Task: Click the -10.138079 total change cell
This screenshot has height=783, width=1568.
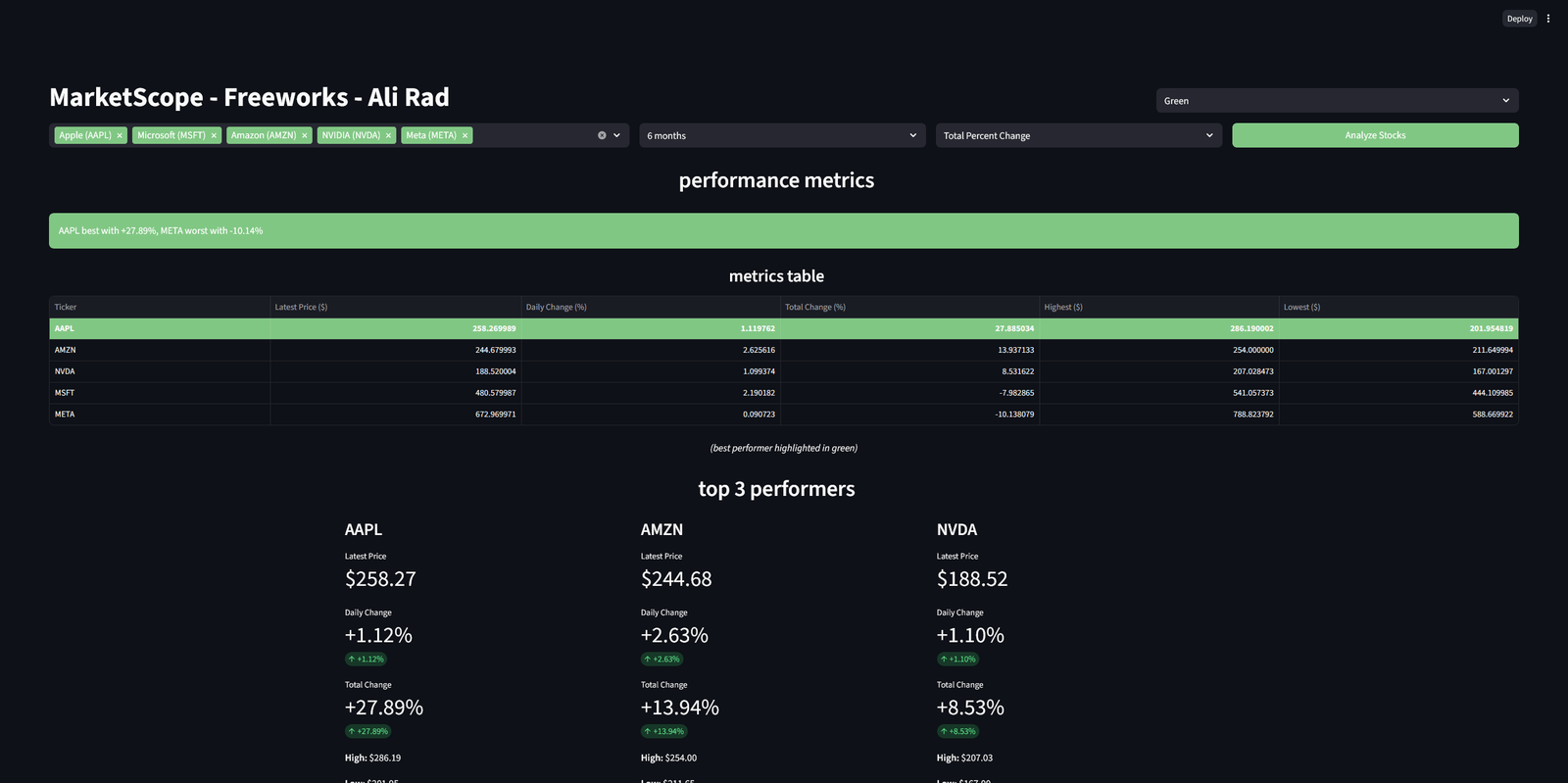Action: (909, 415)
